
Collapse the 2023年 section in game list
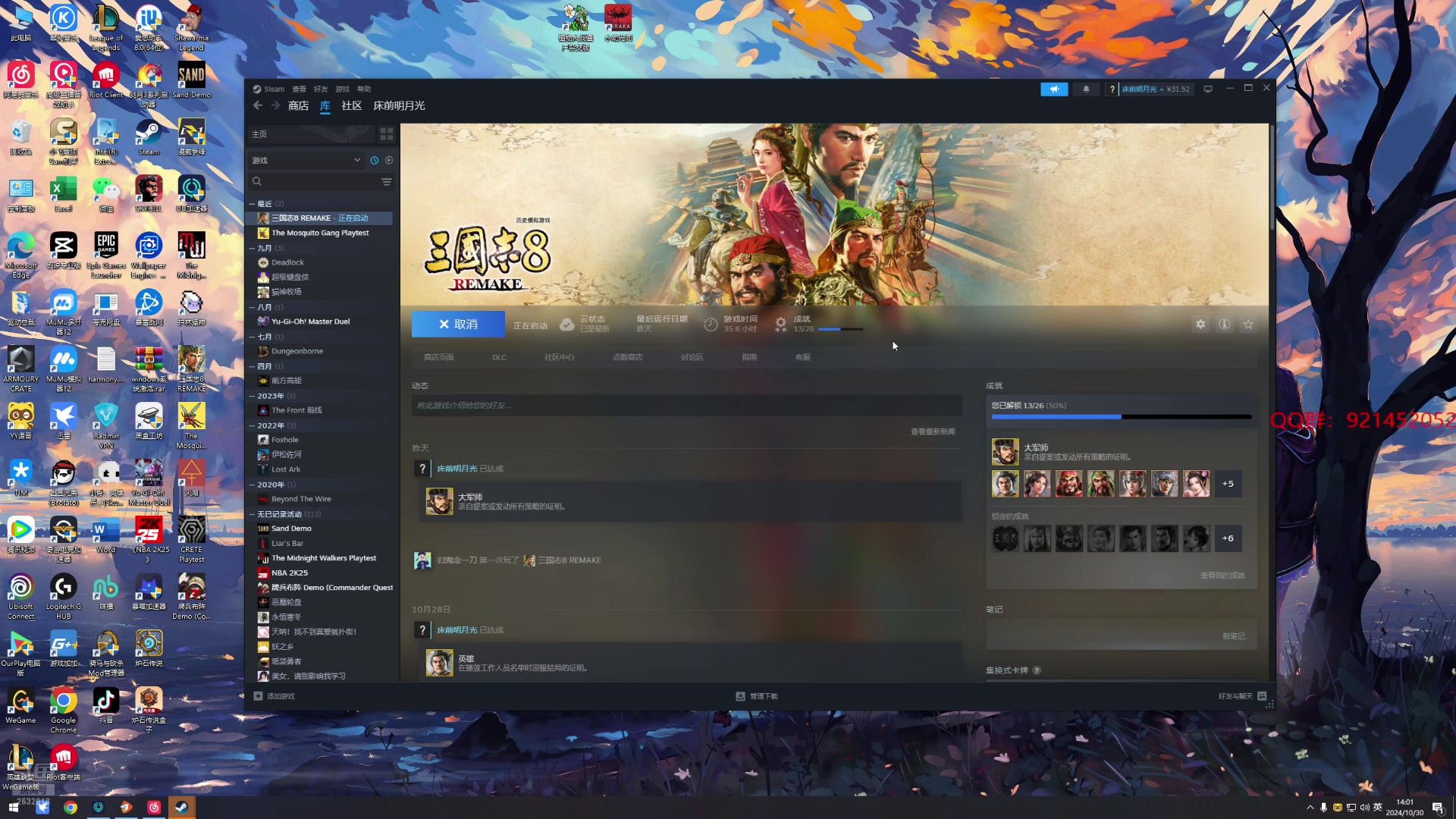253,396
